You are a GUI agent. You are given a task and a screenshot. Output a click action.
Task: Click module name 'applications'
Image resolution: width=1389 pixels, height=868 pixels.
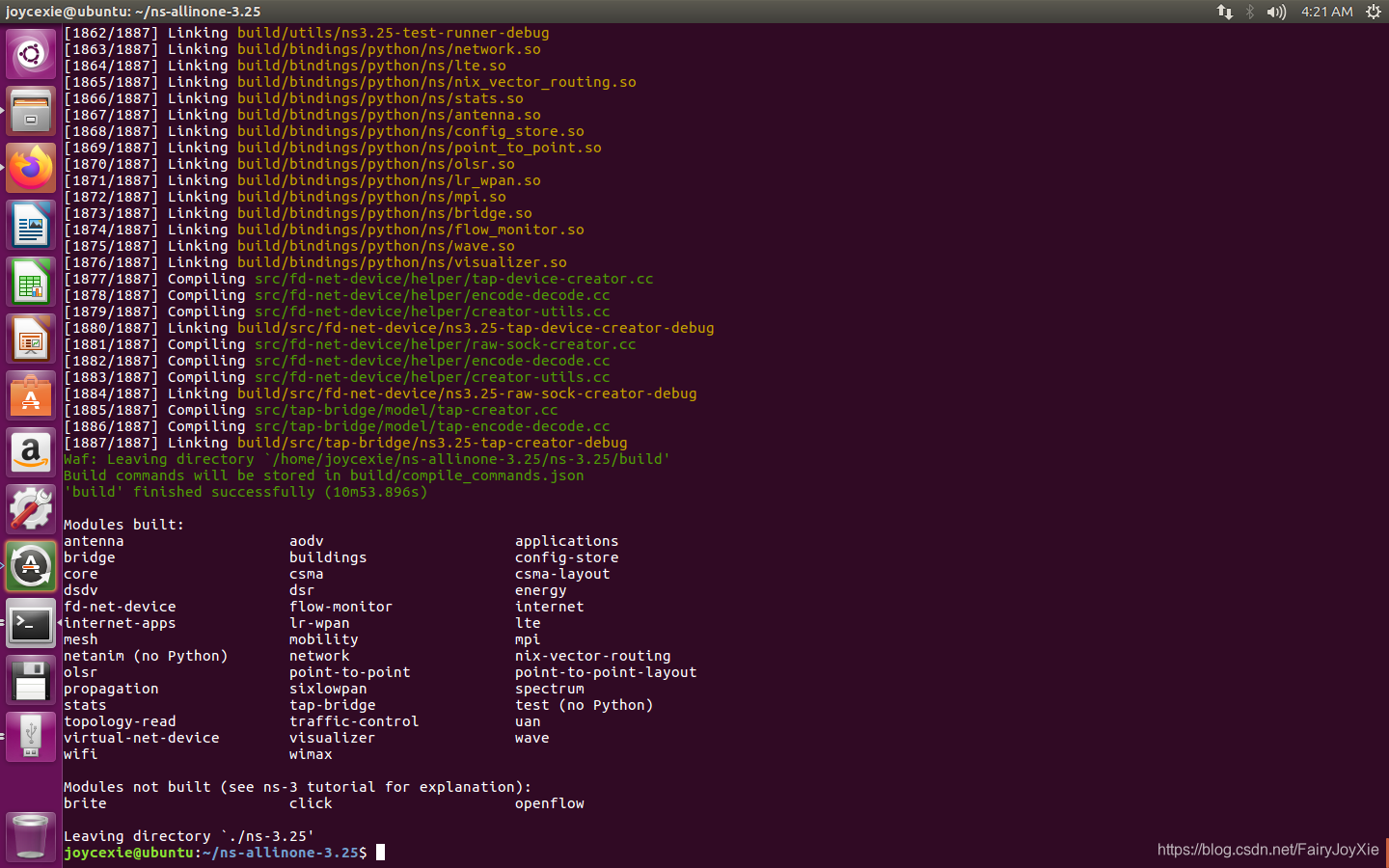coord(567,541)
